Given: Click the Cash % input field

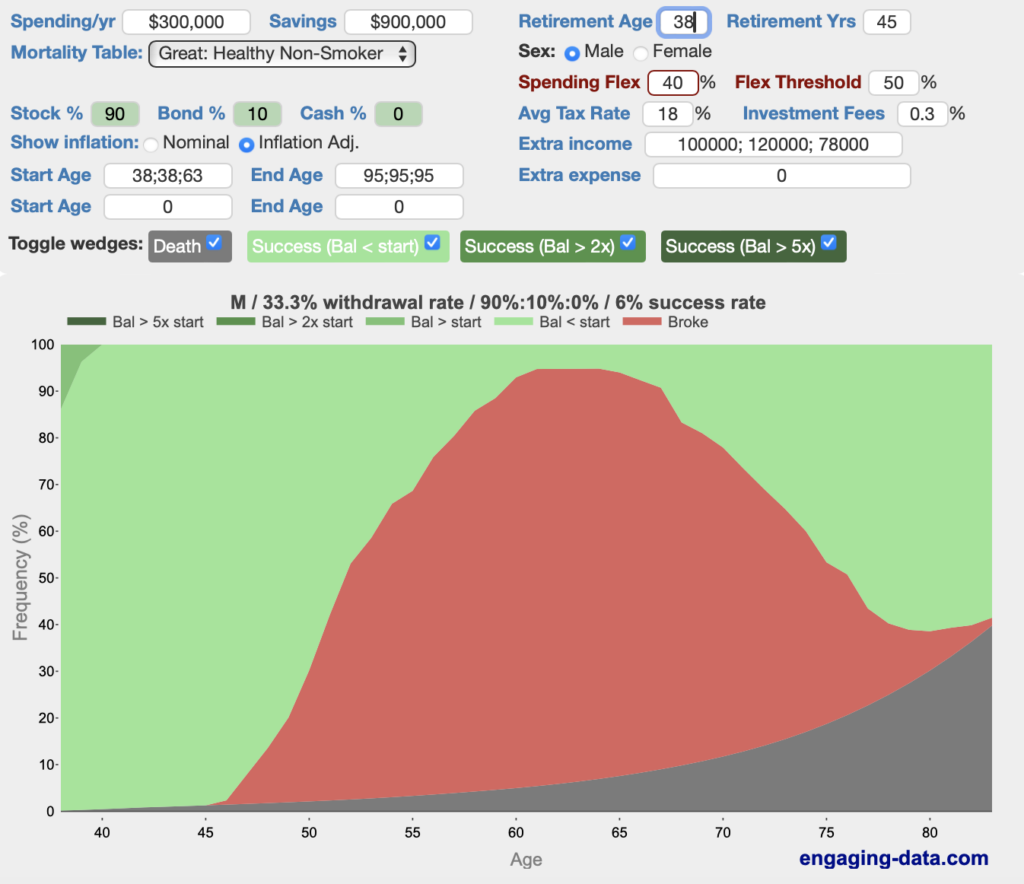Looking at the screenshot, I should point(398,114).
